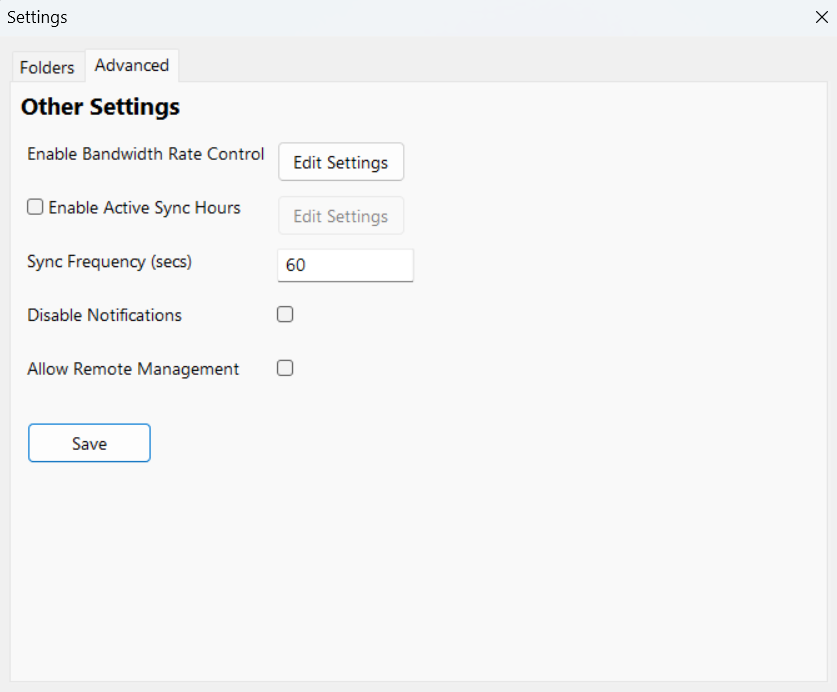Close the Settings window
837x692 pixels.
point(822,17)
